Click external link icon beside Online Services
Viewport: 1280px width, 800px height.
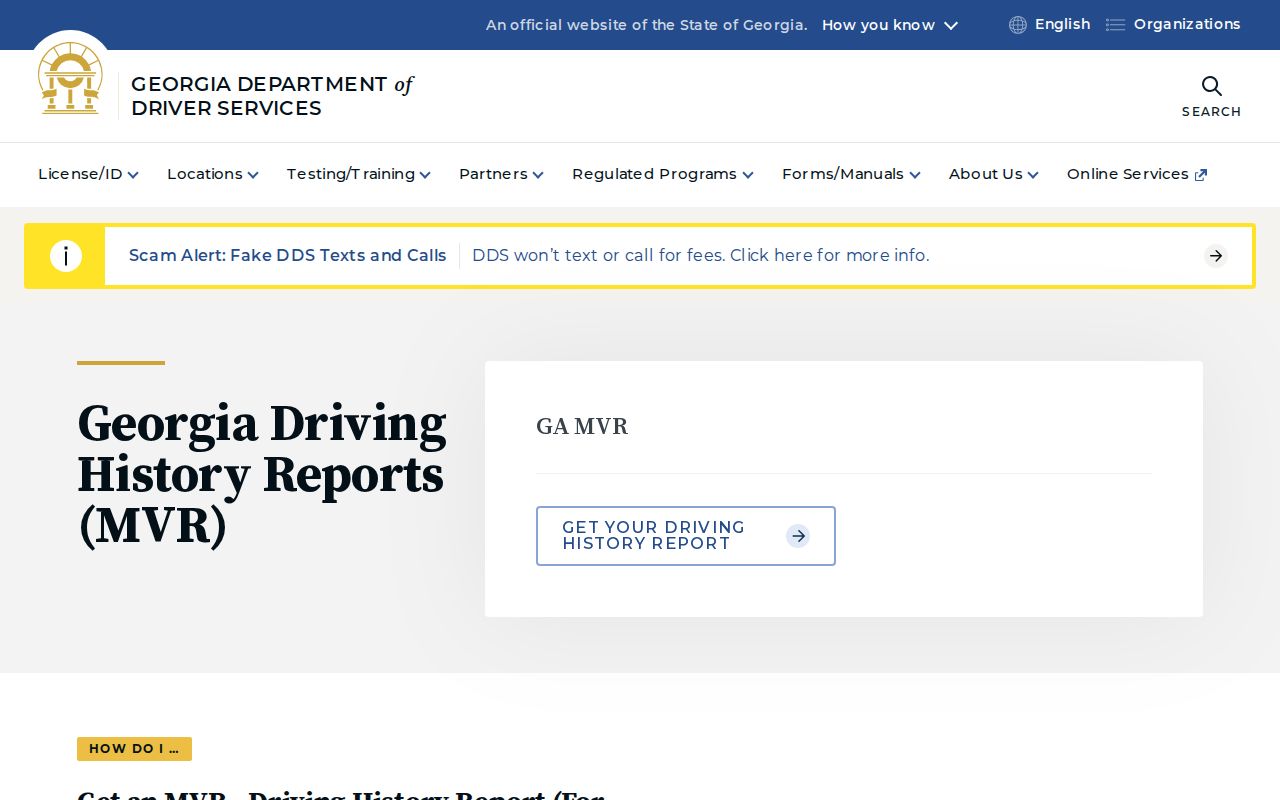tap(1201, 175)
